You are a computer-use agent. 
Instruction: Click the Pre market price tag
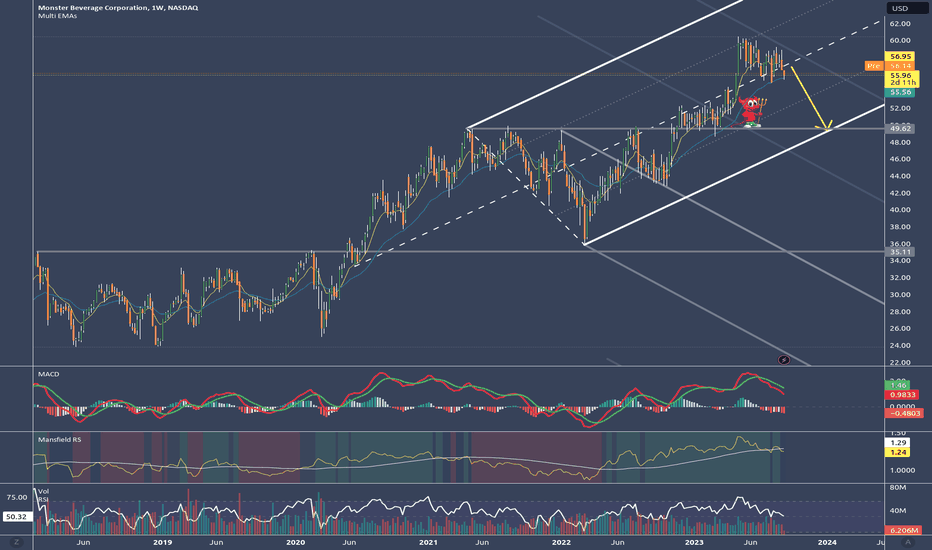tap(873, 66)
